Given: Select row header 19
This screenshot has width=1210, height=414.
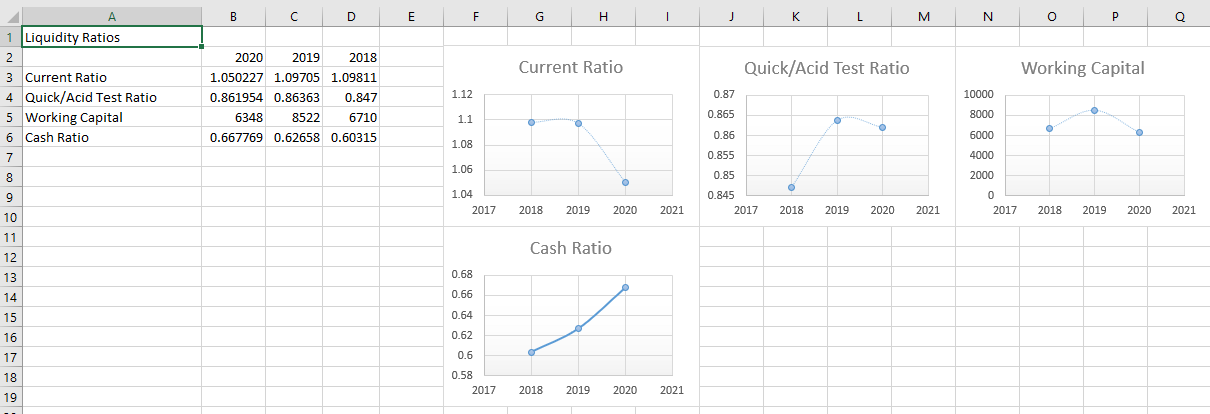Looking at the screenshot, I should point(10,397).
